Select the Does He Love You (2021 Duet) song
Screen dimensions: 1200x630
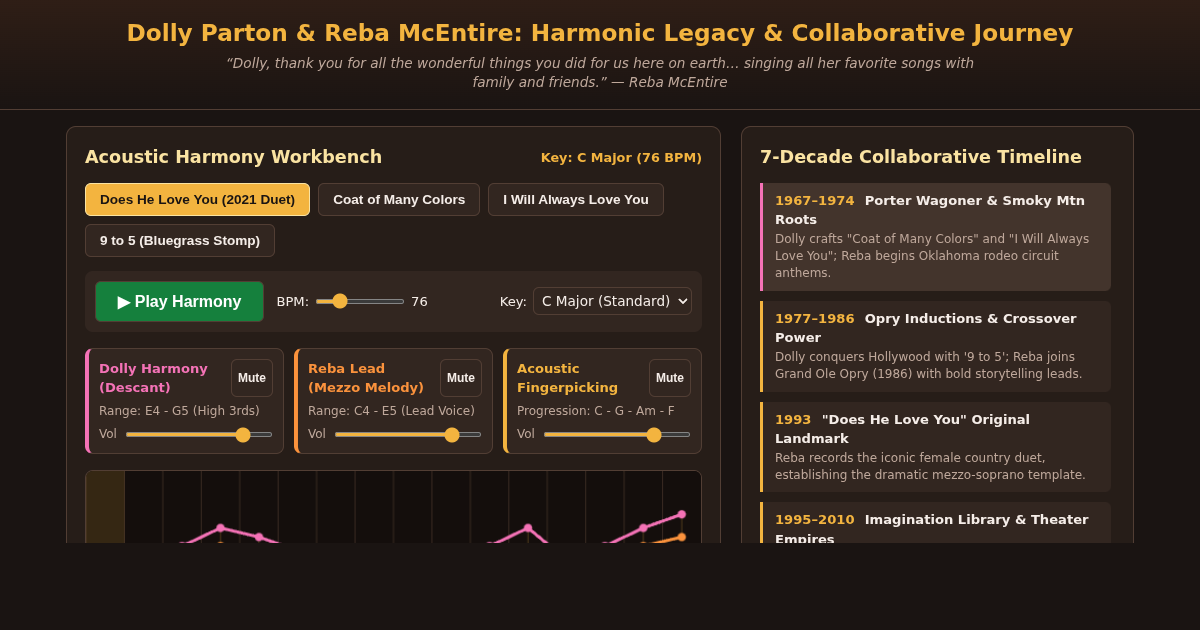tap(197, 199)
